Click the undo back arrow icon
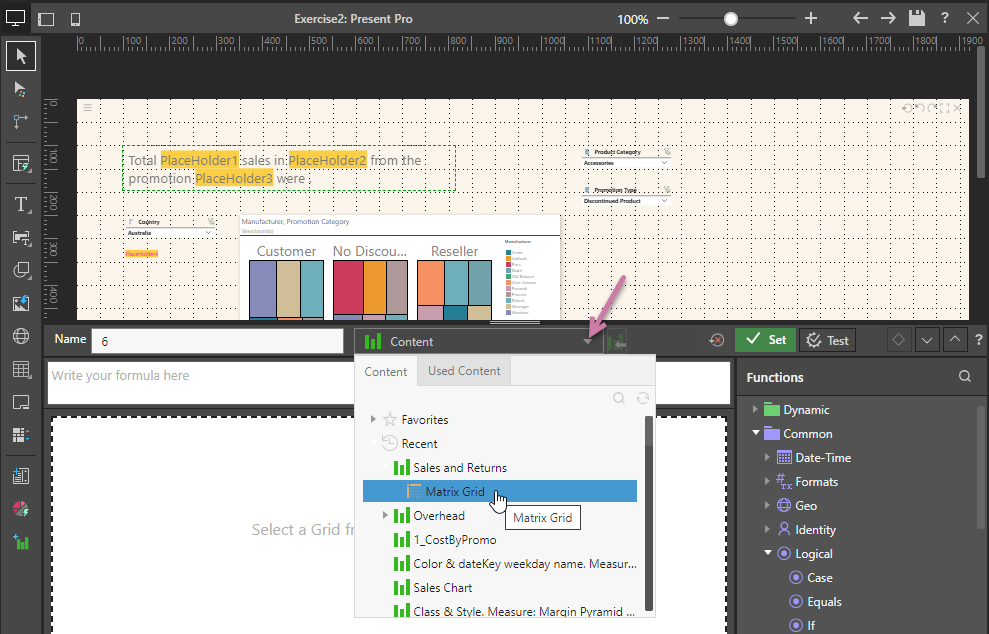Viewport: 989px width, 634px height. (x=860, y=18)
